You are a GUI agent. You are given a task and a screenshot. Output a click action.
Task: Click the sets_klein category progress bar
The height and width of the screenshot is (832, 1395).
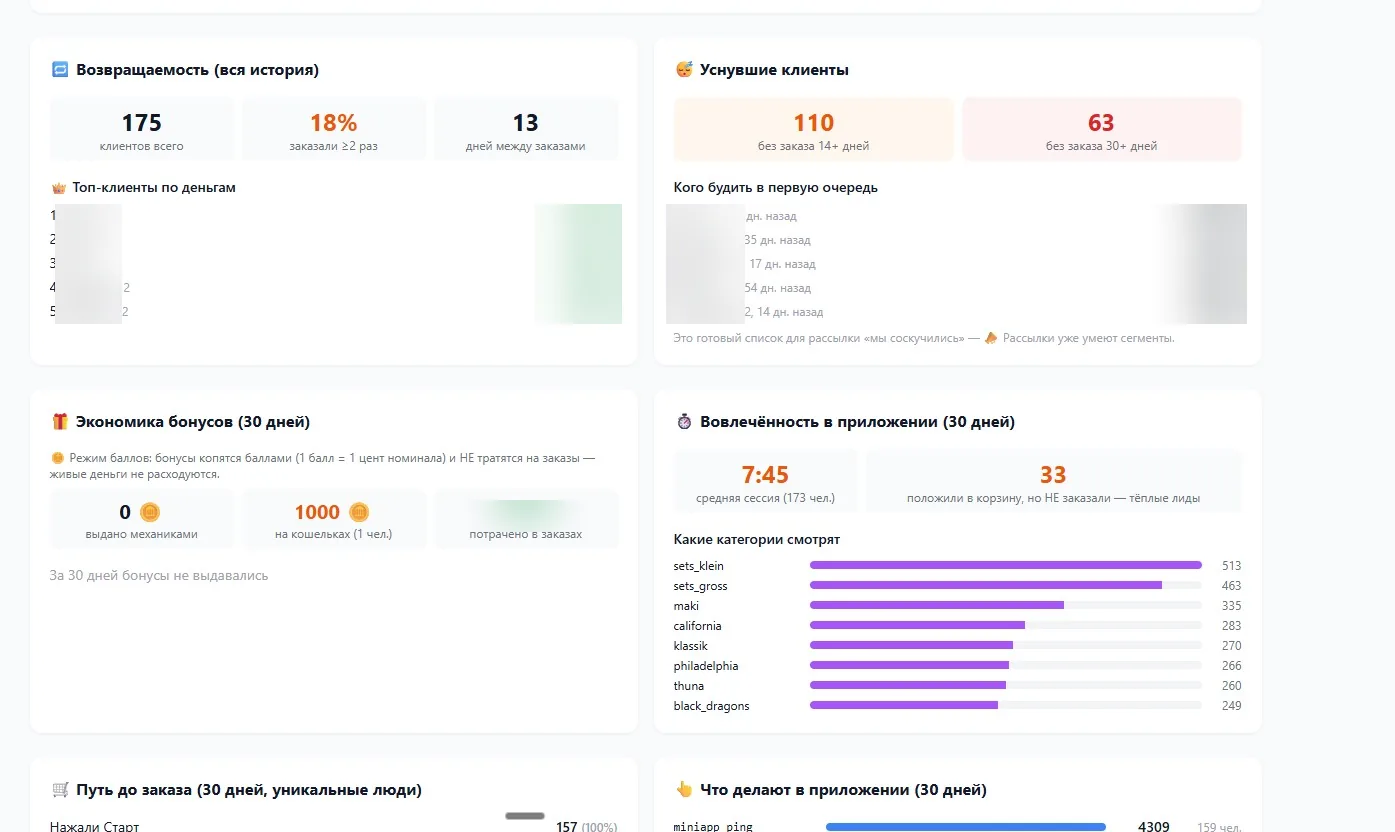pyautogui.click(x=1006, y=566)
